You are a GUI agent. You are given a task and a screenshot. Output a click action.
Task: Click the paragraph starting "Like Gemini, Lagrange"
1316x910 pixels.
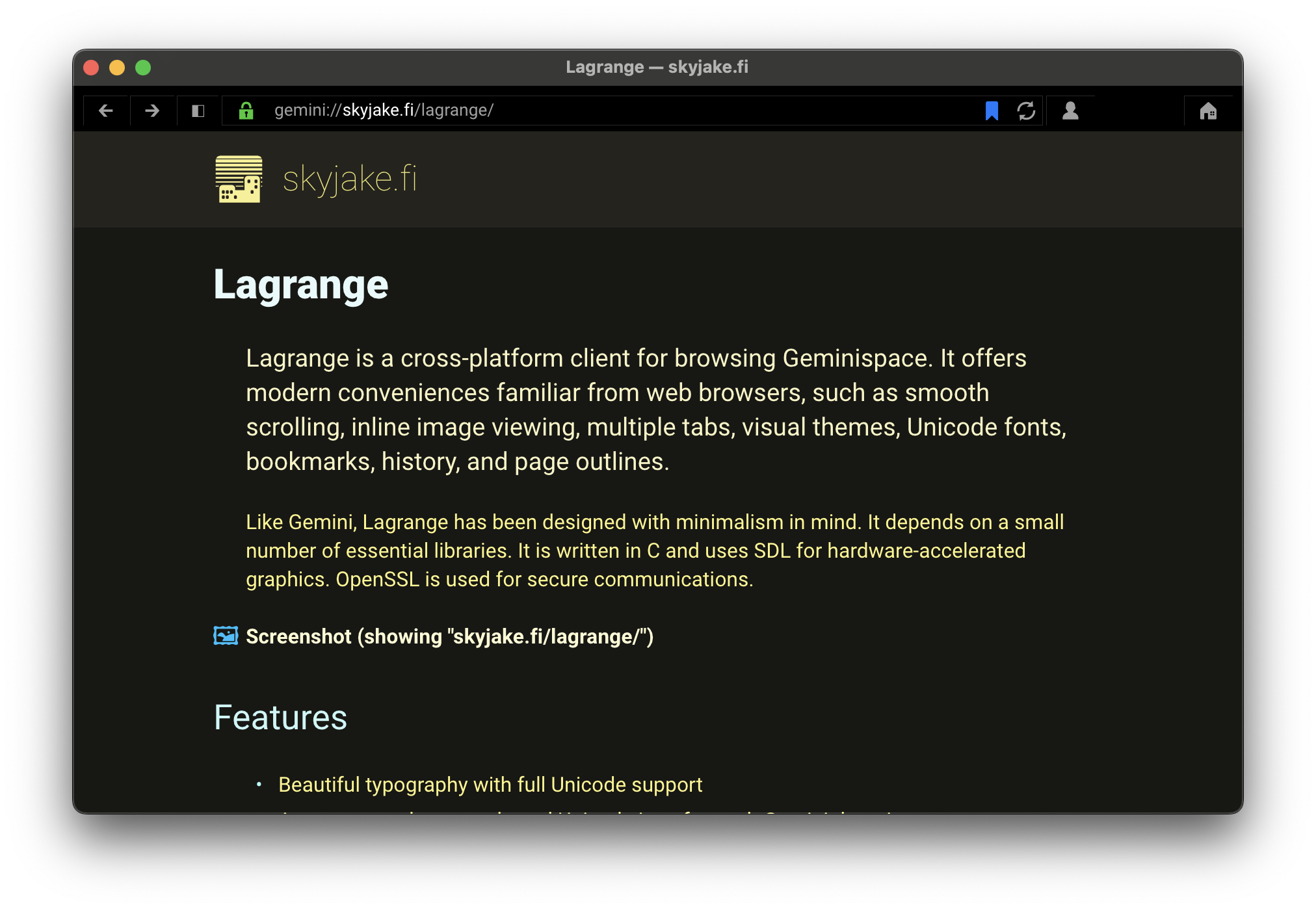tap(655, 551)
